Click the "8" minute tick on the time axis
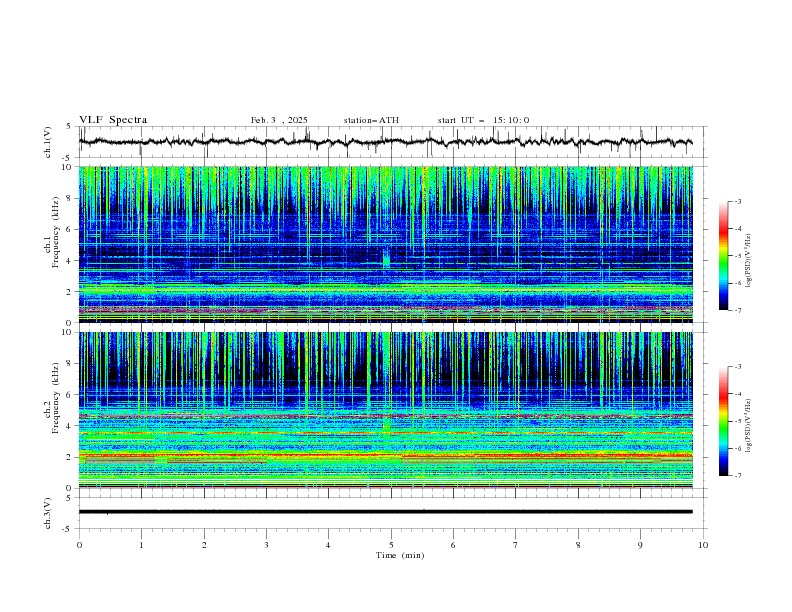 [x=578, y=545]
